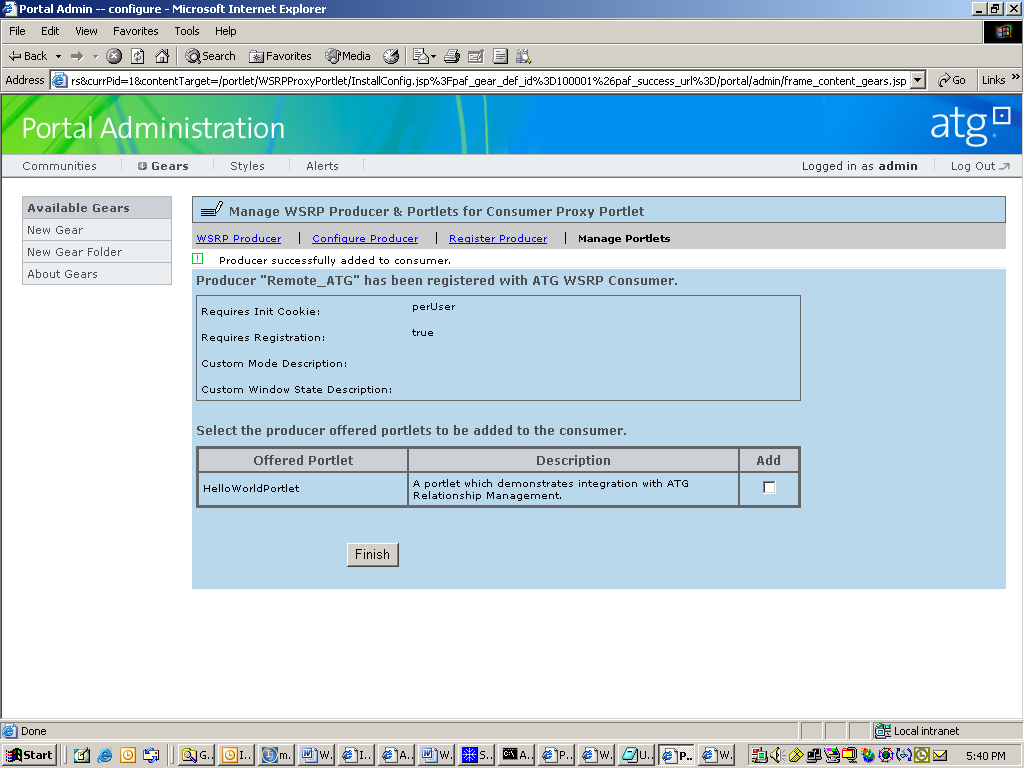Switch to the 'm.' taskbar window
This screenshot has height=768, width=1024.
(x=276, y=755)
